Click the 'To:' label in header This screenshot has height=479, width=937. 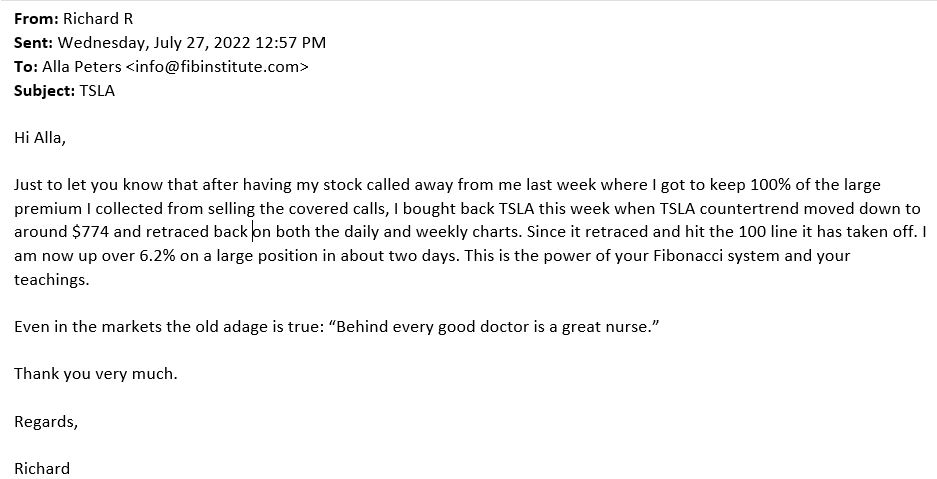tap(26, 67)
